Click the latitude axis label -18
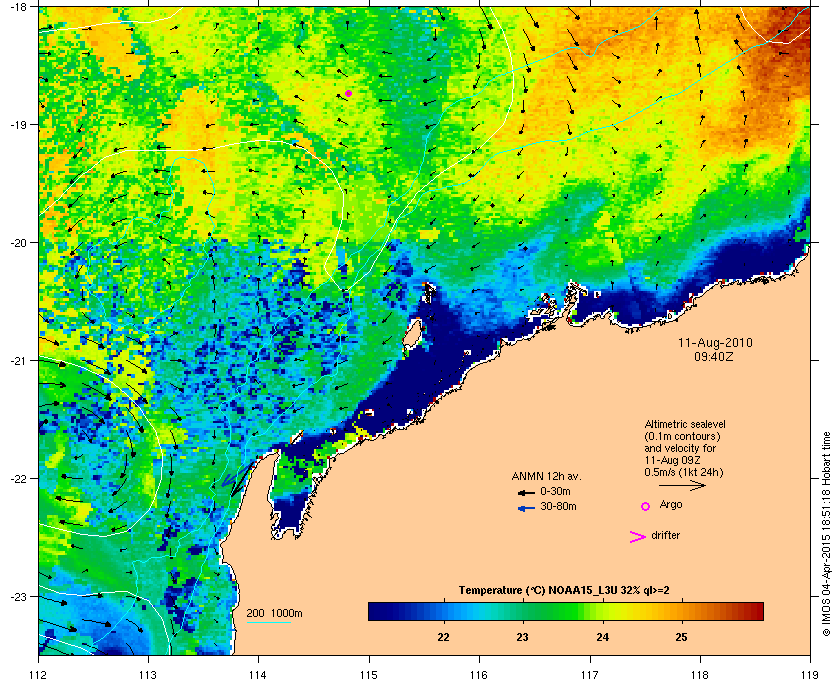840x680 pixels. coord(17,6)
